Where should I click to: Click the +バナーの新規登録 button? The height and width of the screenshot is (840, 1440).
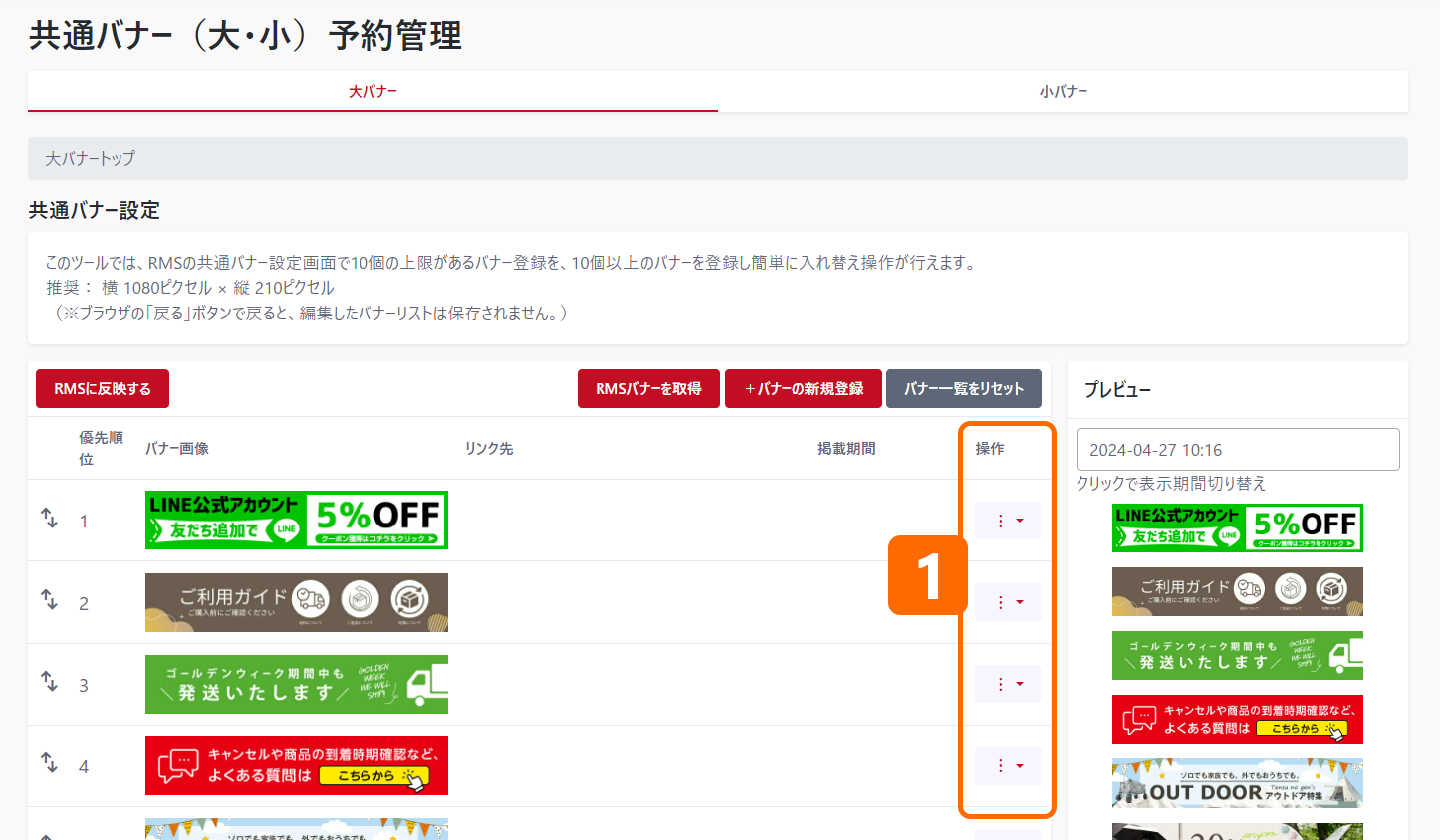(x=804, y=389)
